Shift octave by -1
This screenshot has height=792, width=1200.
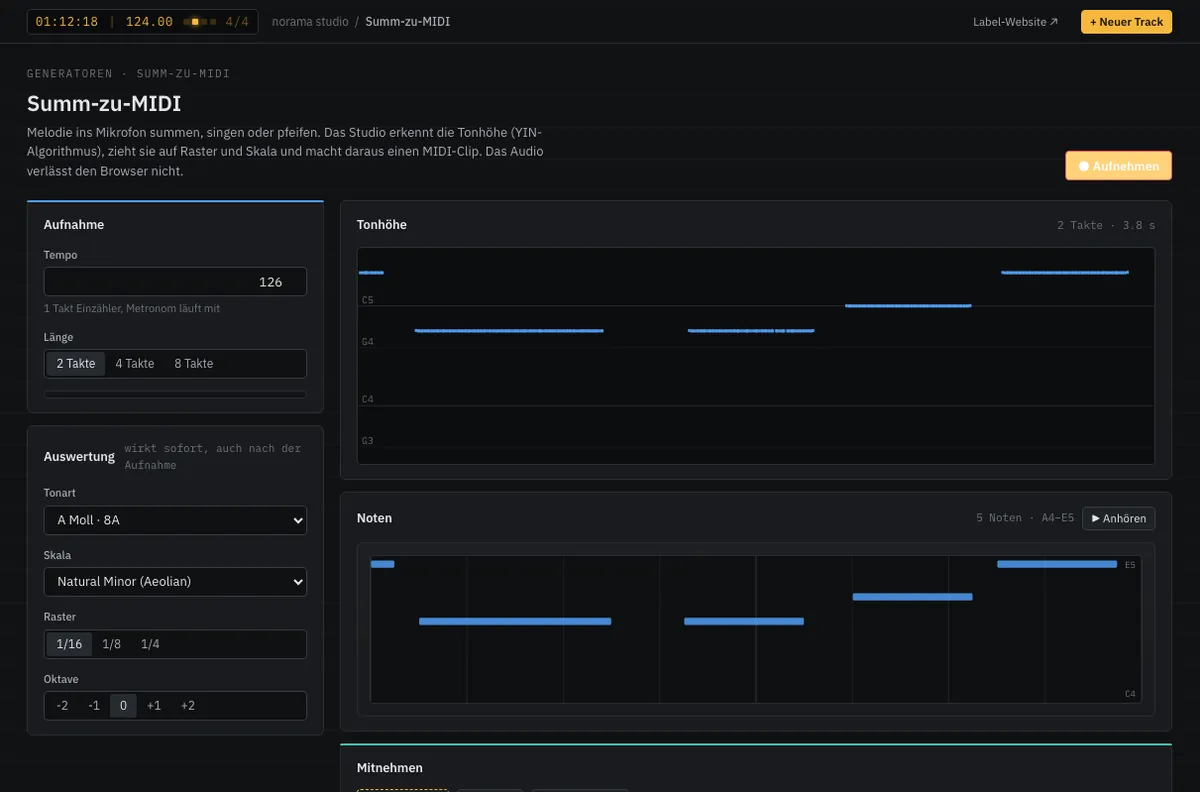(94, 706)
